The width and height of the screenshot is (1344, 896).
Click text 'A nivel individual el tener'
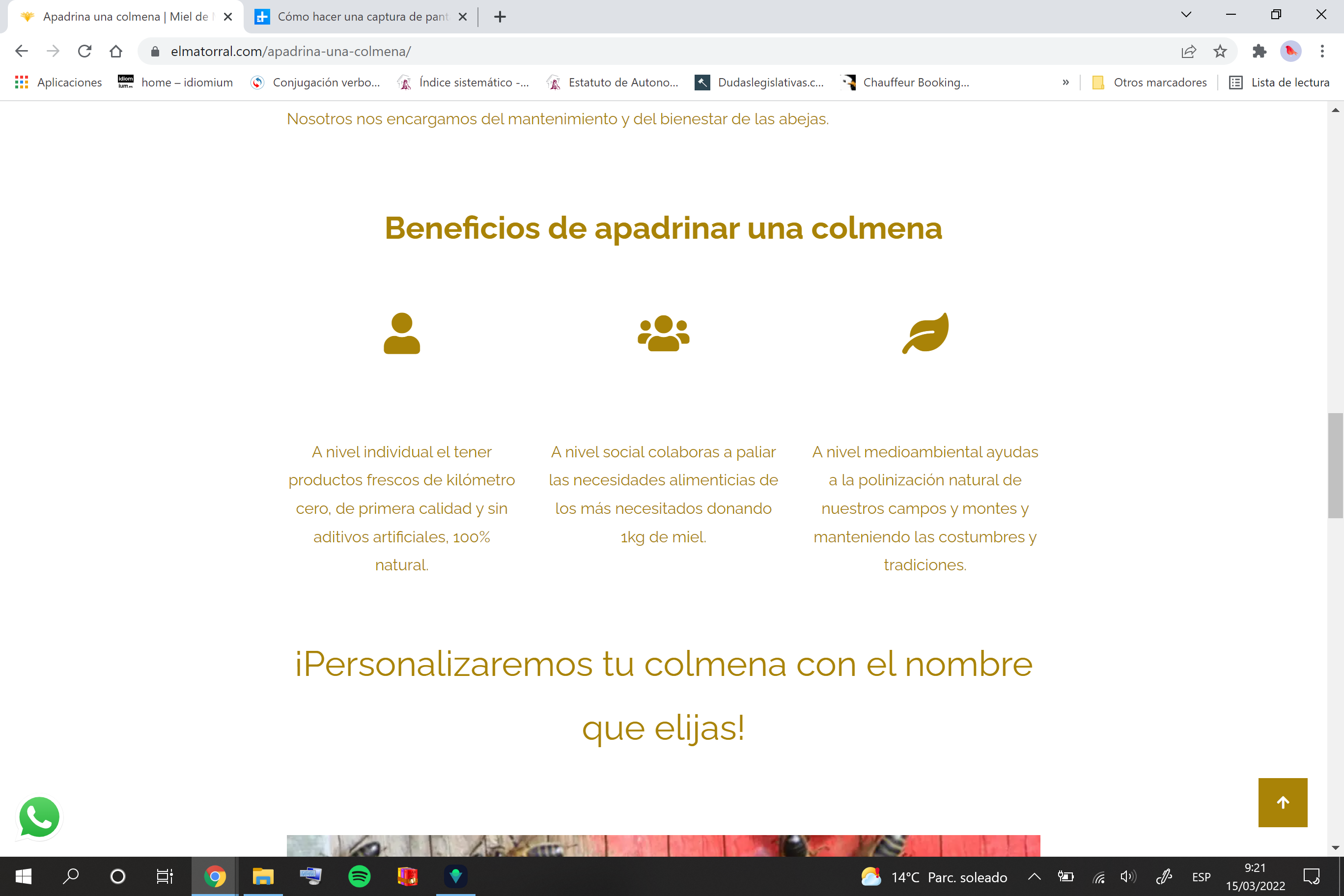[402, 452]
